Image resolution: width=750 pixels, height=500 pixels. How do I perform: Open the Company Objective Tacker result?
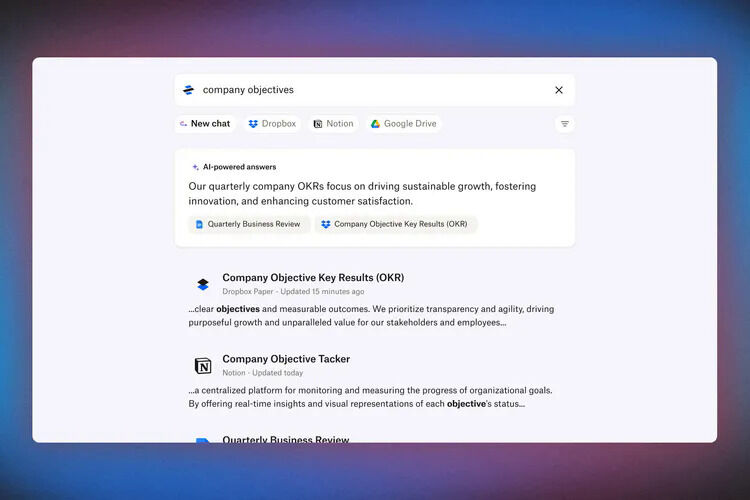(x=286, y=359)
